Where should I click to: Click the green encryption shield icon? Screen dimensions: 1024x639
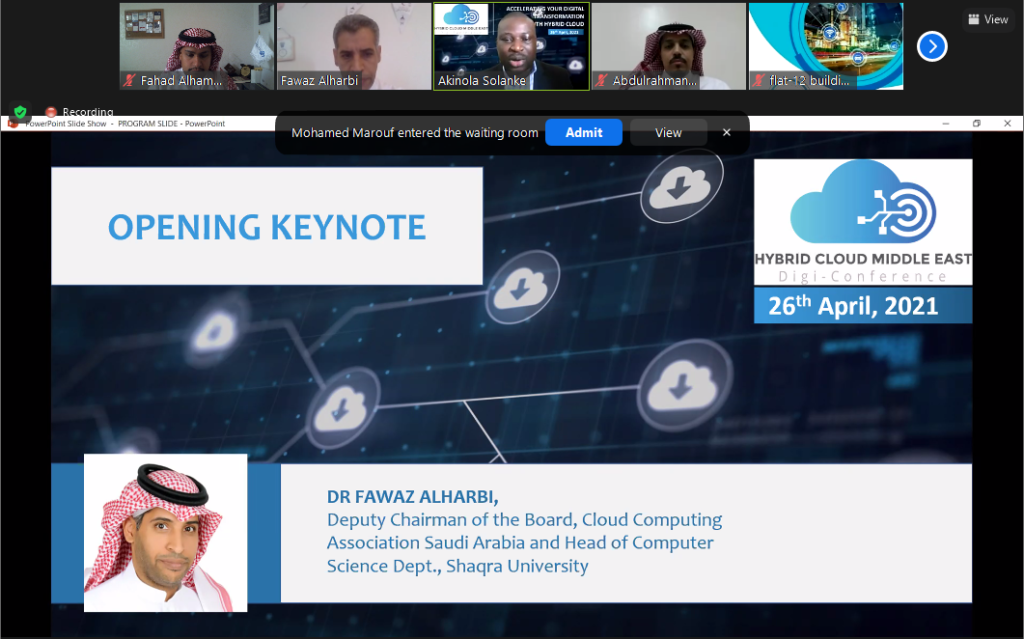pos(19,112)
